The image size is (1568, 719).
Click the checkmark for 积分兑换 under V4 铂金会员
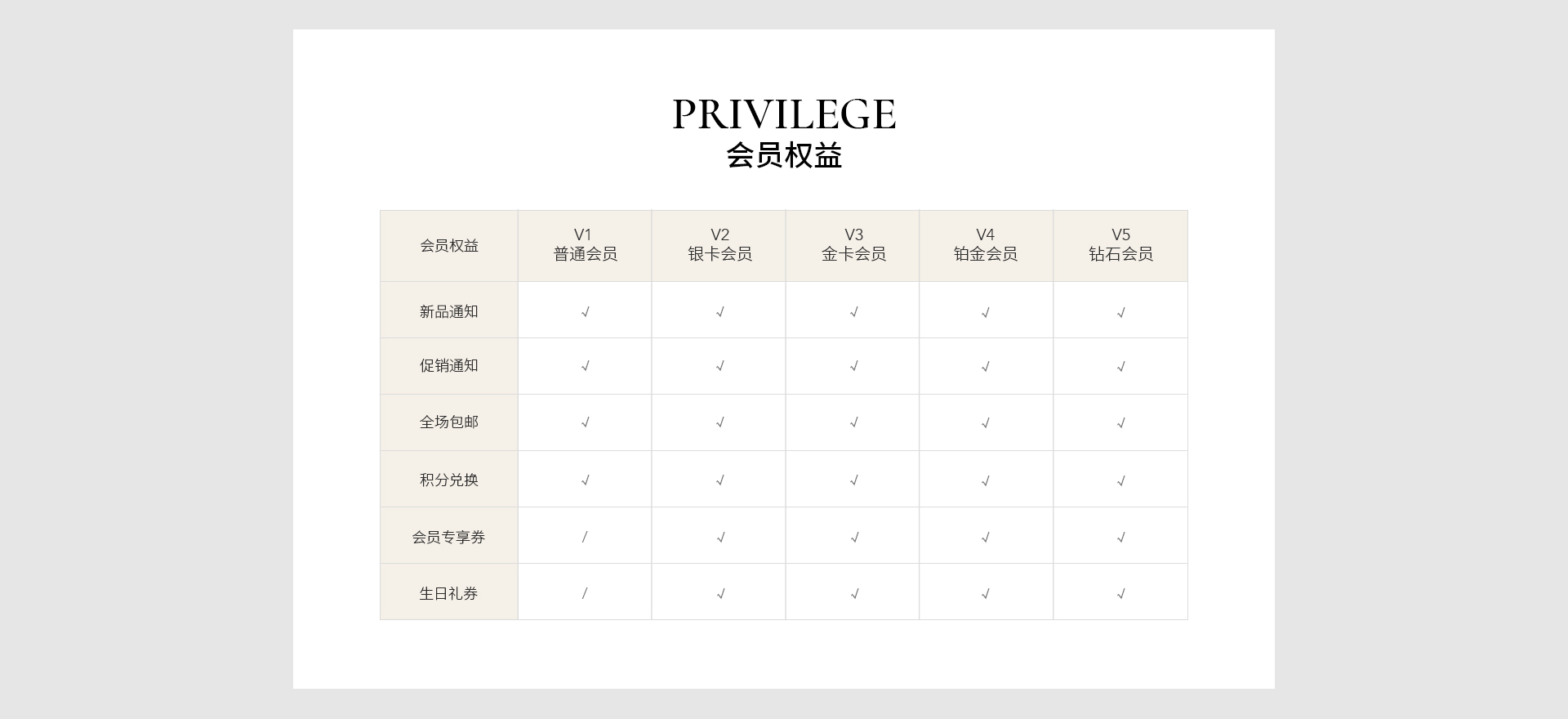[985, 480]
